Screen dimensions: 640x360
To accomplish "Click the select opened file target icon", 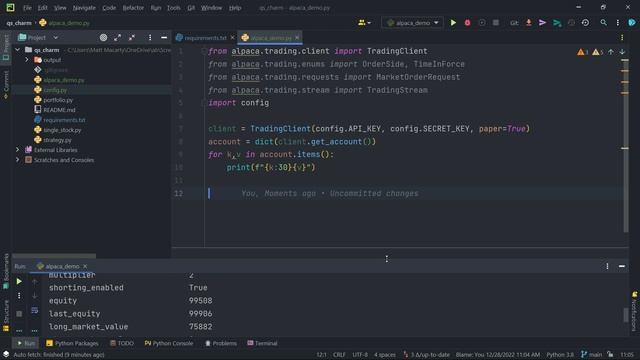I will coord(103,38).
